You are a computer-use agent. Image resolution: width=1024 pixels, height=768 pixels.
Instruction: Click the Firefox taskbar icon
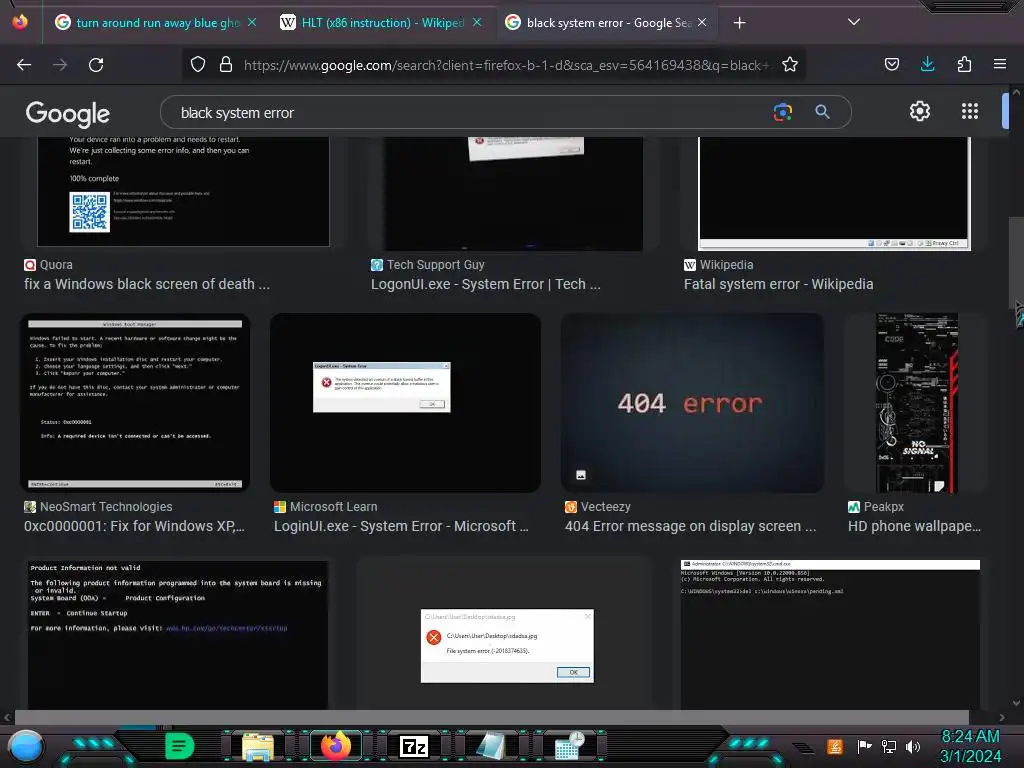(x=336, y=746)
